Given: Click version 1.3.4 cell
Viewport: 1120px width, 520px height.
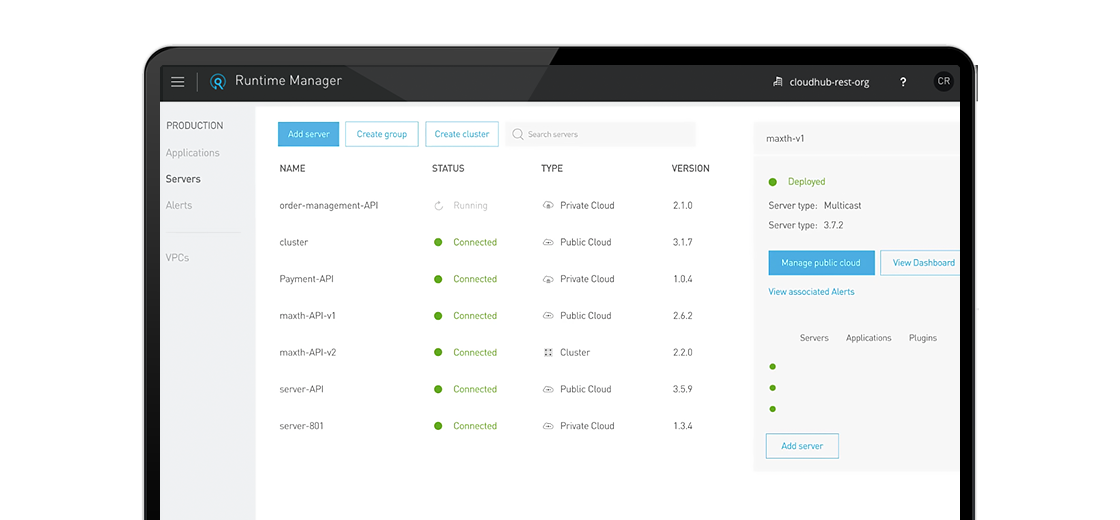Looking at the screenshot, I should click(683, 426).
